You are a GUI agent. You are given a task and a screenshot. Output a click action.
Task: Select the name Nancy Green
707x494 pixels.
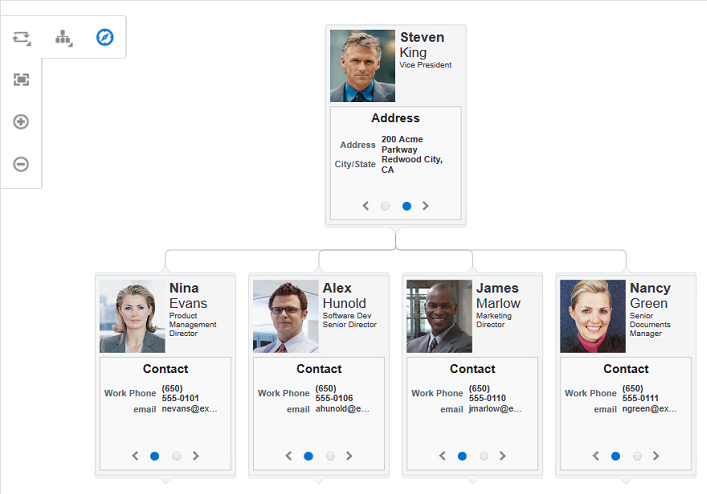(650, 295)
